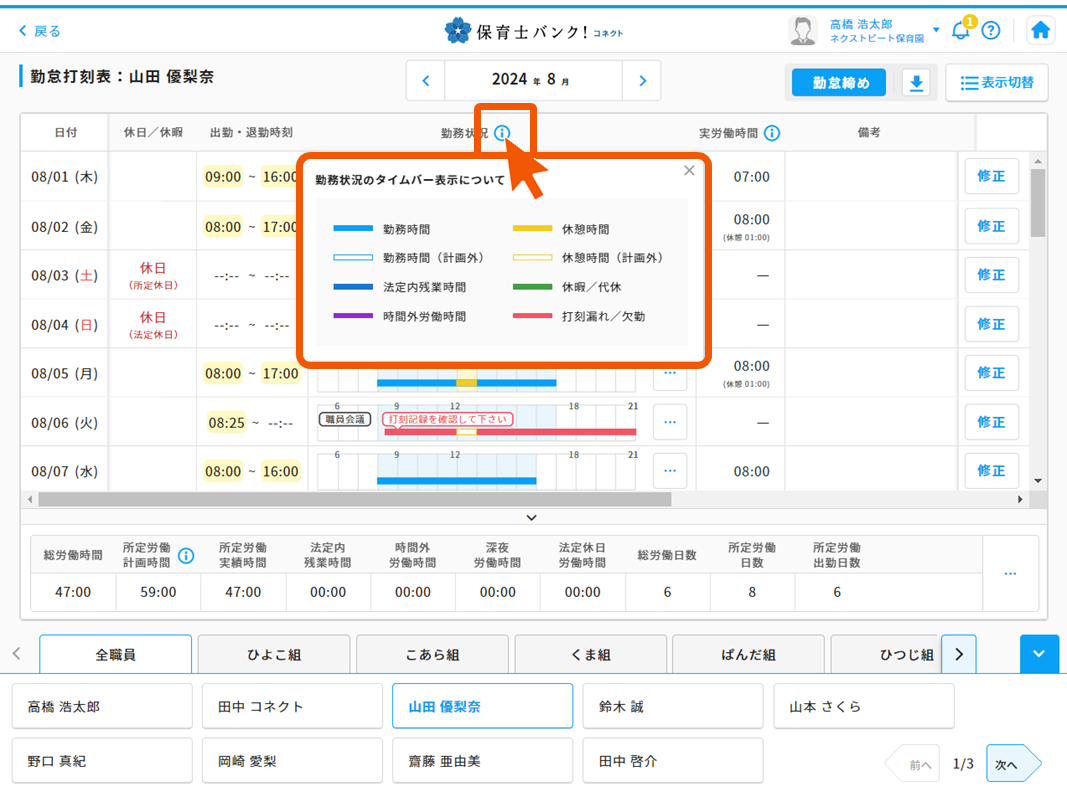
Task: Open the blue chevron below the class tabs
Action: pyautogui.click(x=1039, y=653)
